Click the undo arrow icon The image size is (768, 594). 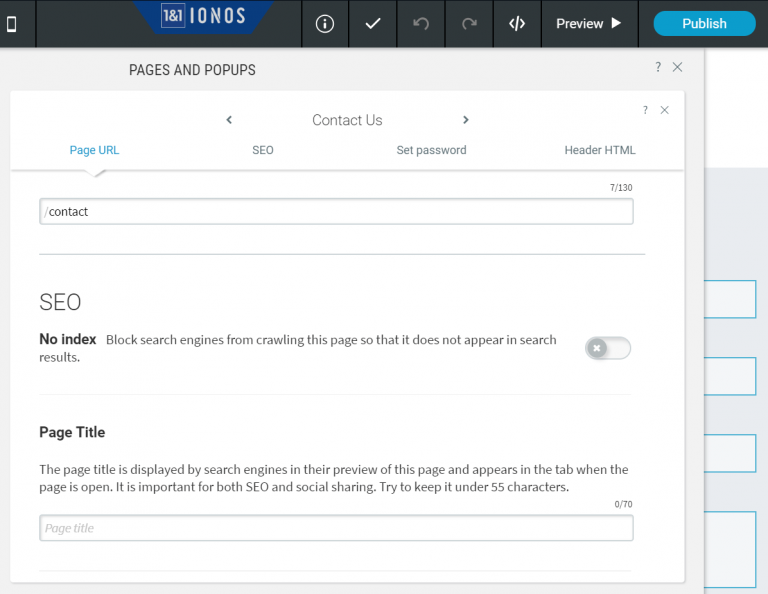coord(421,24)
